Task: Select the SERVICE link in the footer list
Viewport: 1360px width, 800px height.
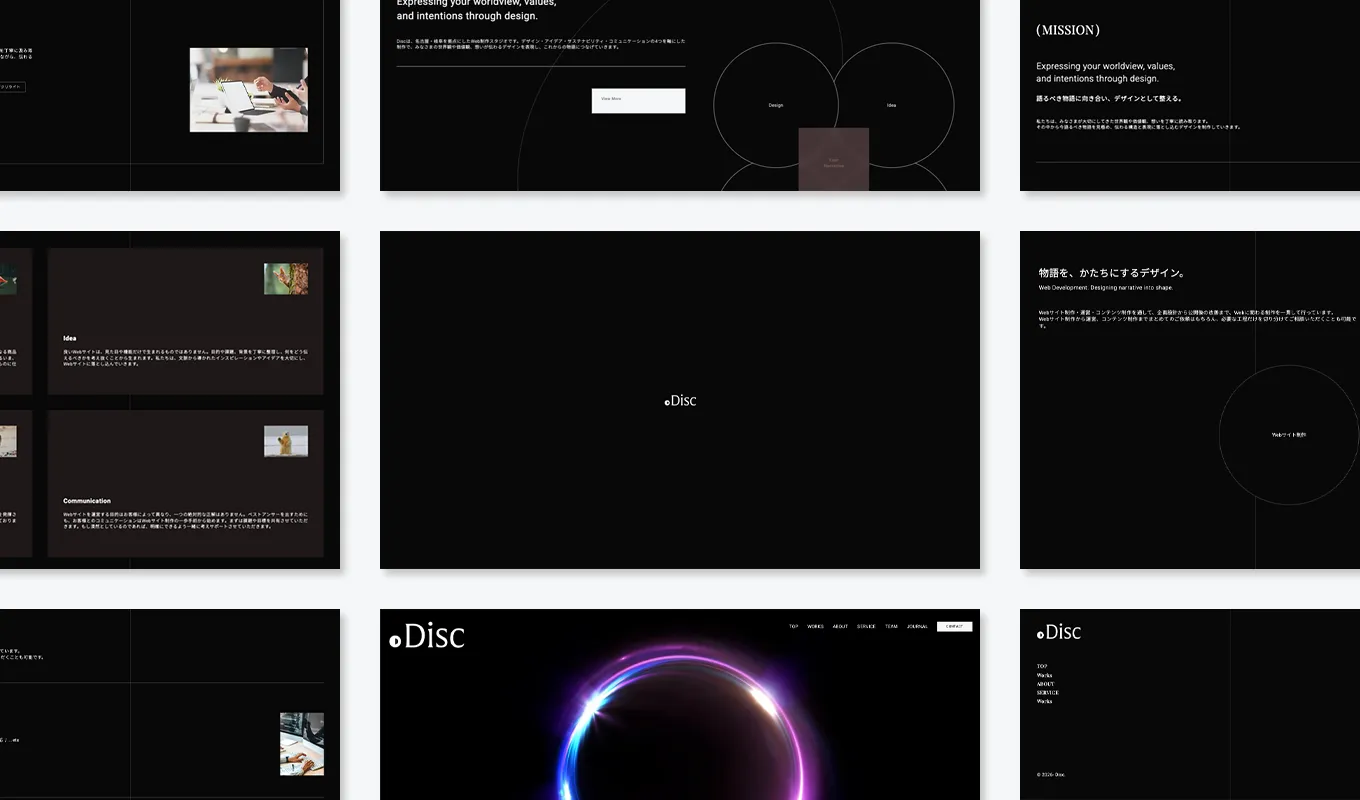Action: pyautogui.click(x=1047, y=692)
